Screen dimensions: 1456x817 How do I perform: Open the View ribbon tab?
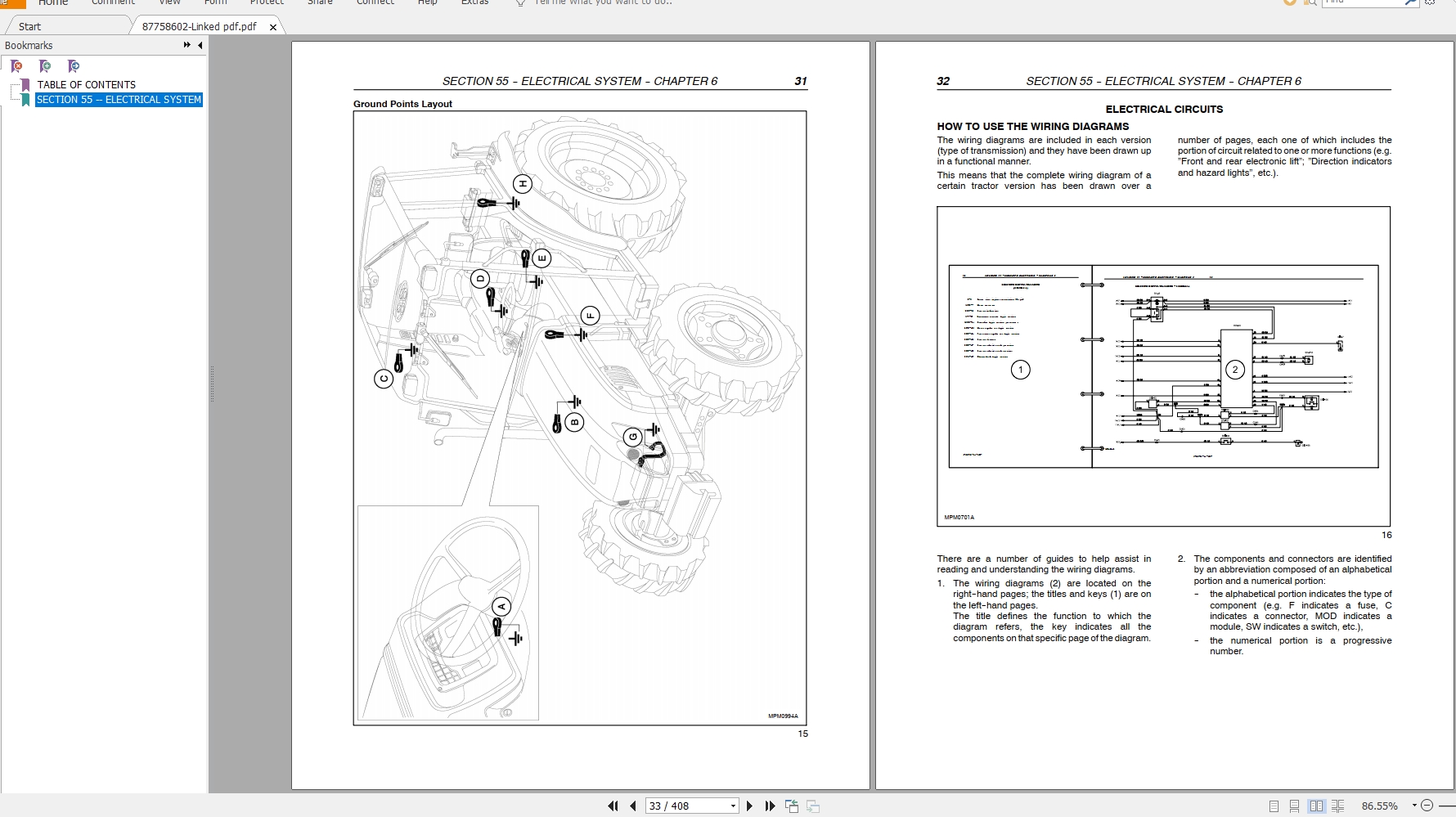[x=169, y=2]
